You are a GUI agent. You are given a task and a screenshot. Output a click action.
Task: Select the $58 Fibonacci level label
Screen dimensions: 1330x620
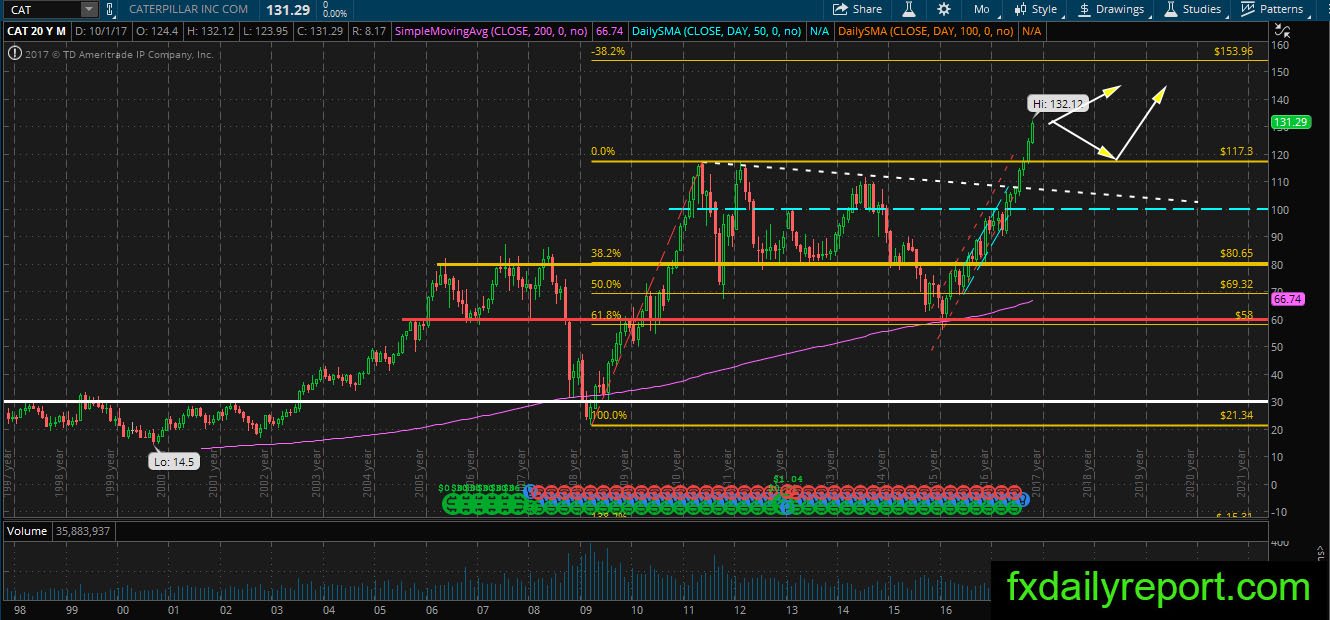click(1245, 315)
